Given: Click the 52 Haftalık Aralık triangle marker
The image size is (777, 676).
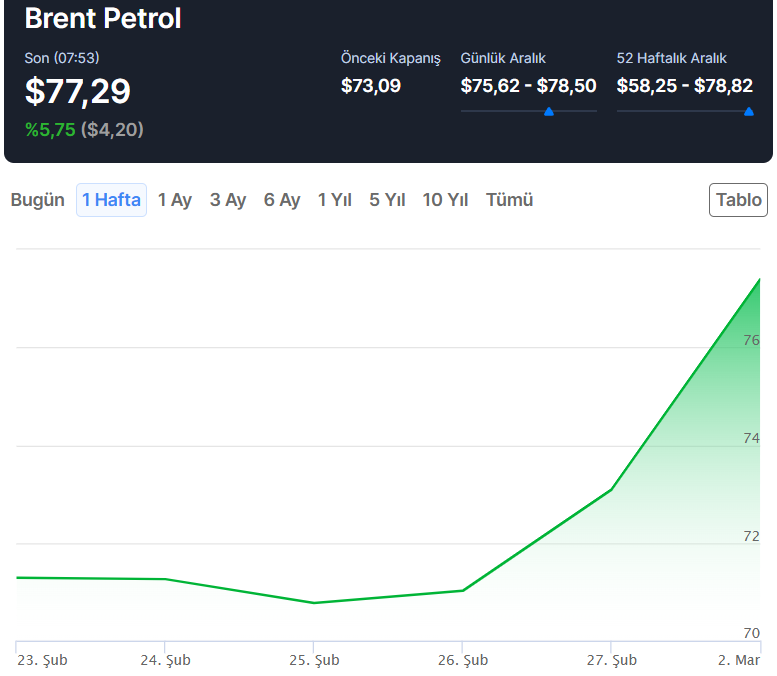Looking at the screenshot, I should coord(749,112).
